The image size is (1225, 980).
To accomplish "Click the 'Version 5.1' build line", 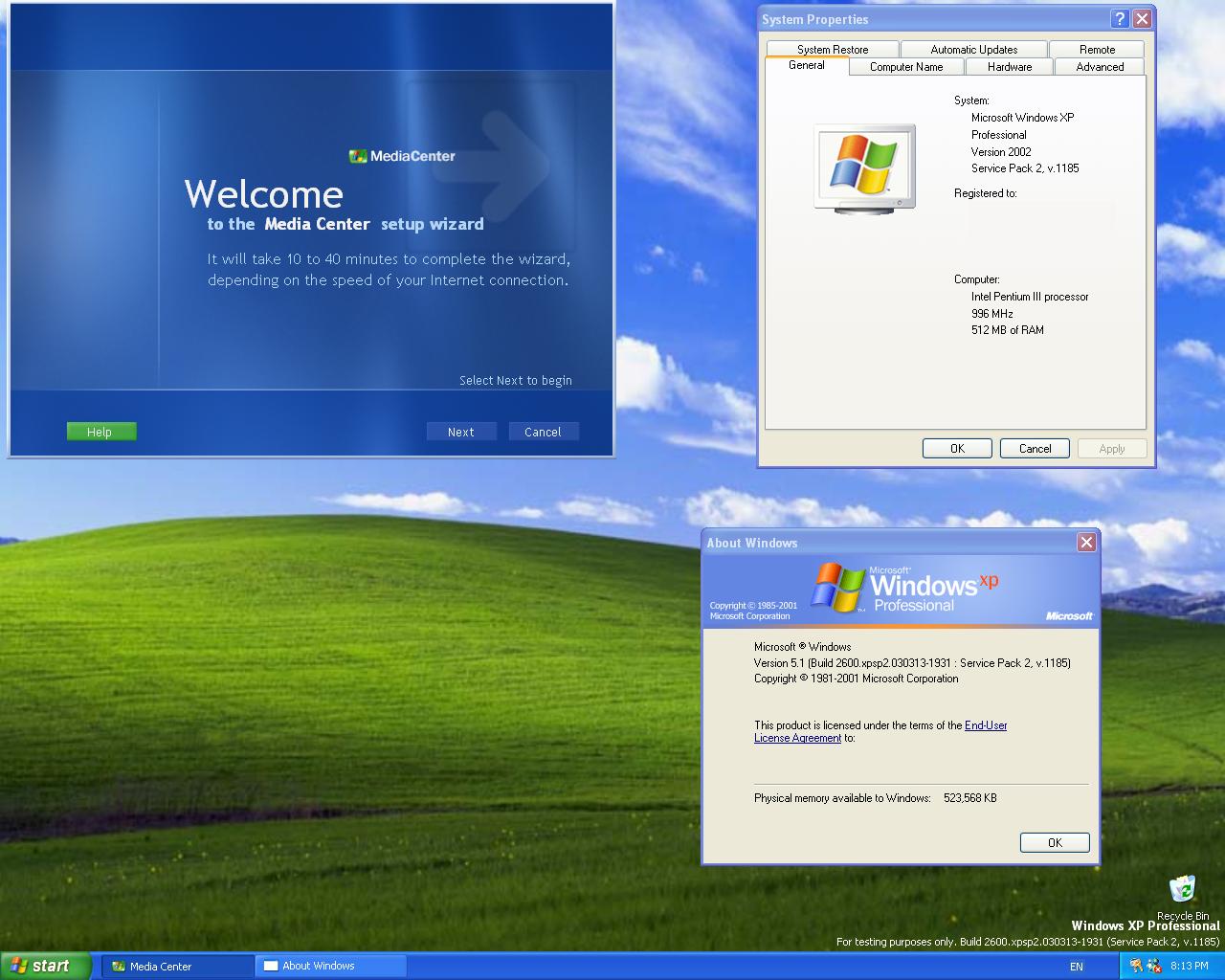I will coord(912,662).
